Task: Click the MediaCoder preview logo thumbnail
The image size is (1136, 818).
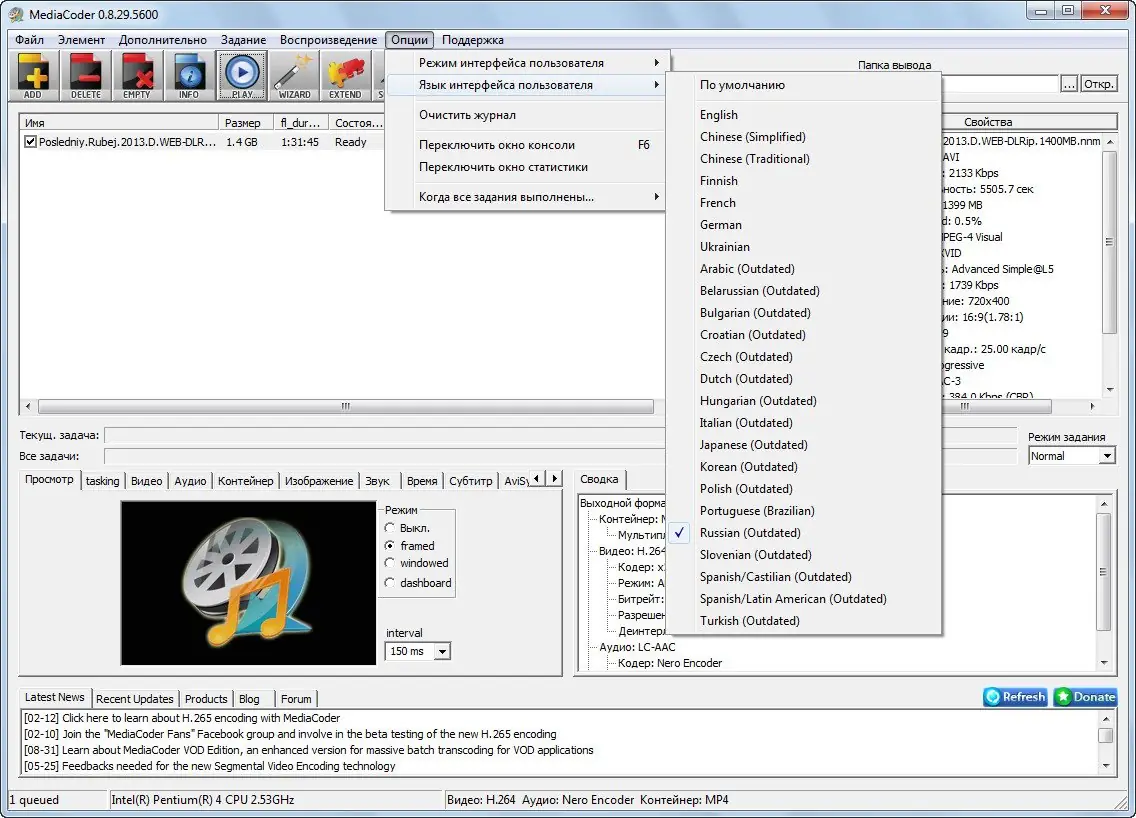Action: click(248, 583)
